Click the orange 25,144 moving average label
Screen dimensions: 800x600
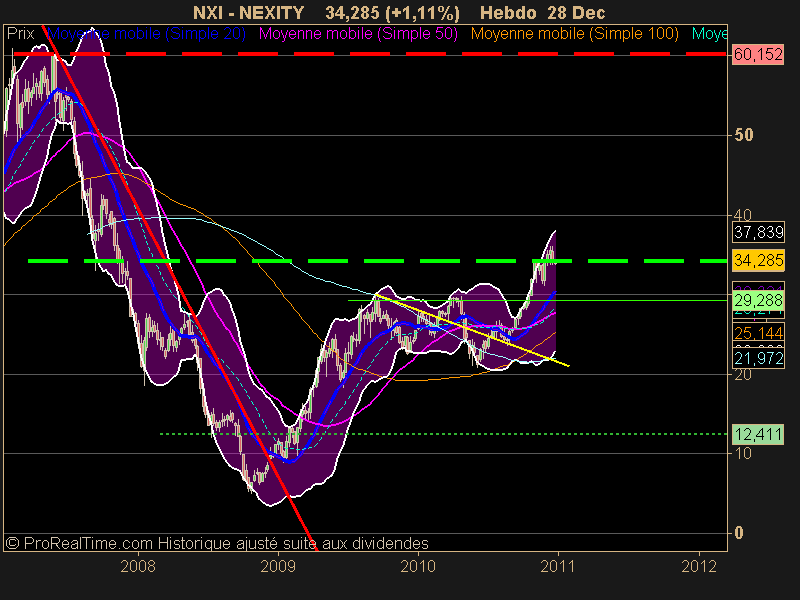758,333
